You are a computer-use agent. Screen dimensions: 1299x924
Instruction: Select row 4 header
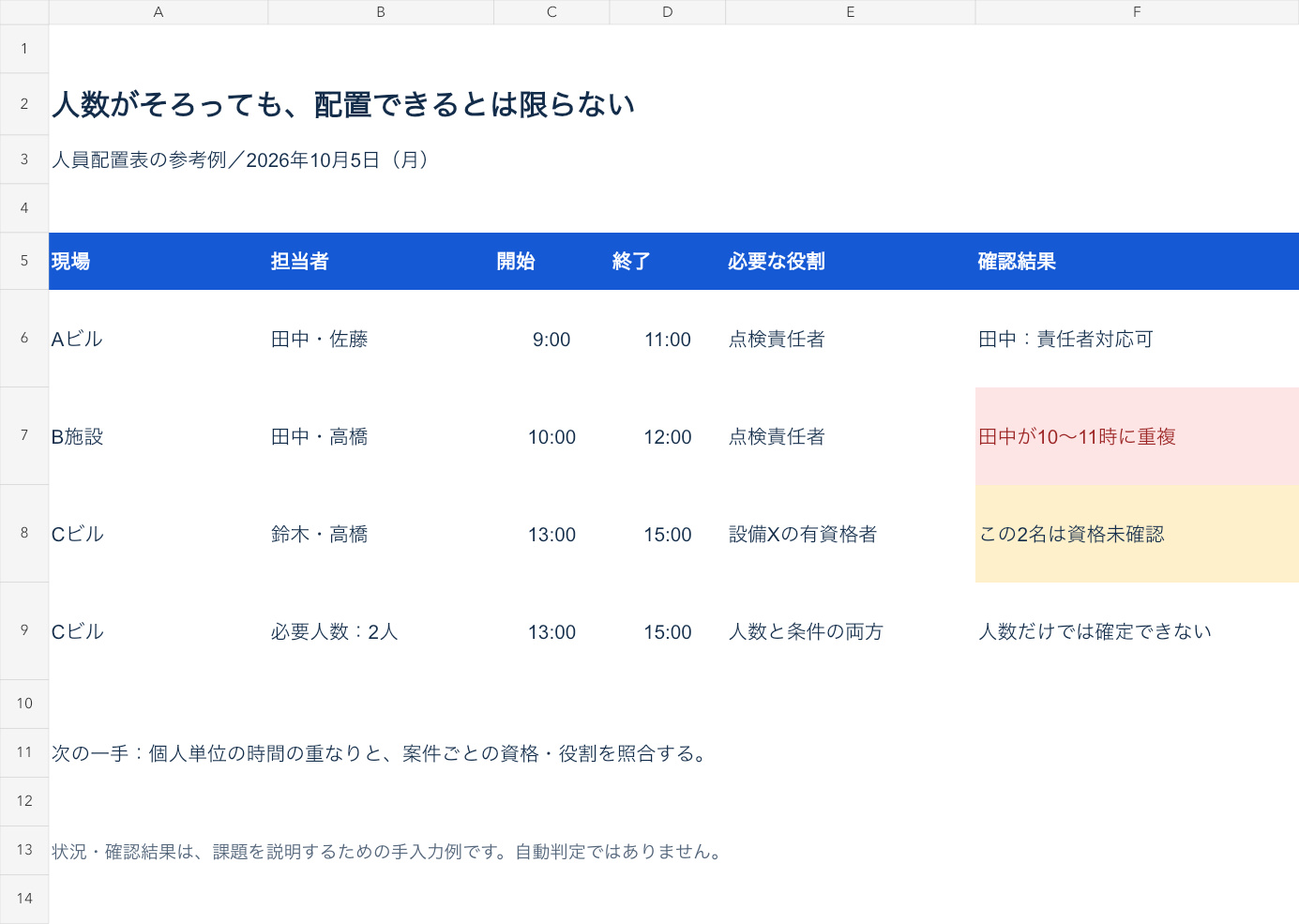pos(24,208)
